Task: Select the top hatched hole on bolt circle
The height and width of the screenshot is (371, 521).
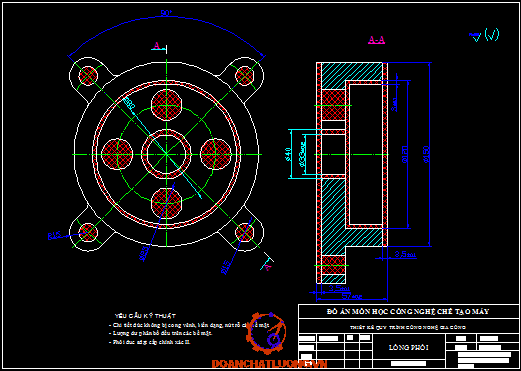Action: click(x=166, y=105)
